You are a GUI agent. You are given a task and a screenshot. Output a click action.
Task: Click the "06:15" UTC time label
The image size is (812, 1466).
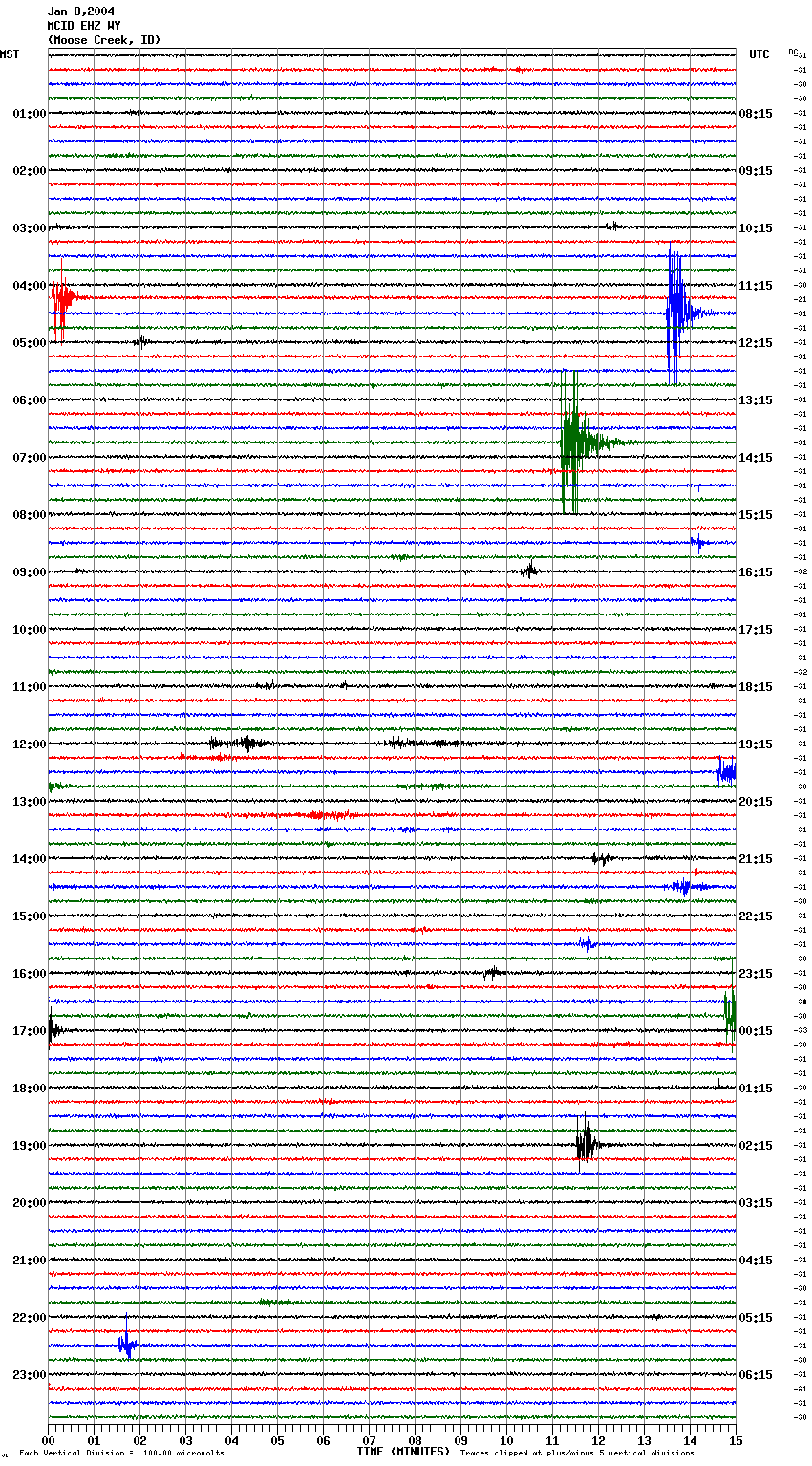pos(756,1375)
